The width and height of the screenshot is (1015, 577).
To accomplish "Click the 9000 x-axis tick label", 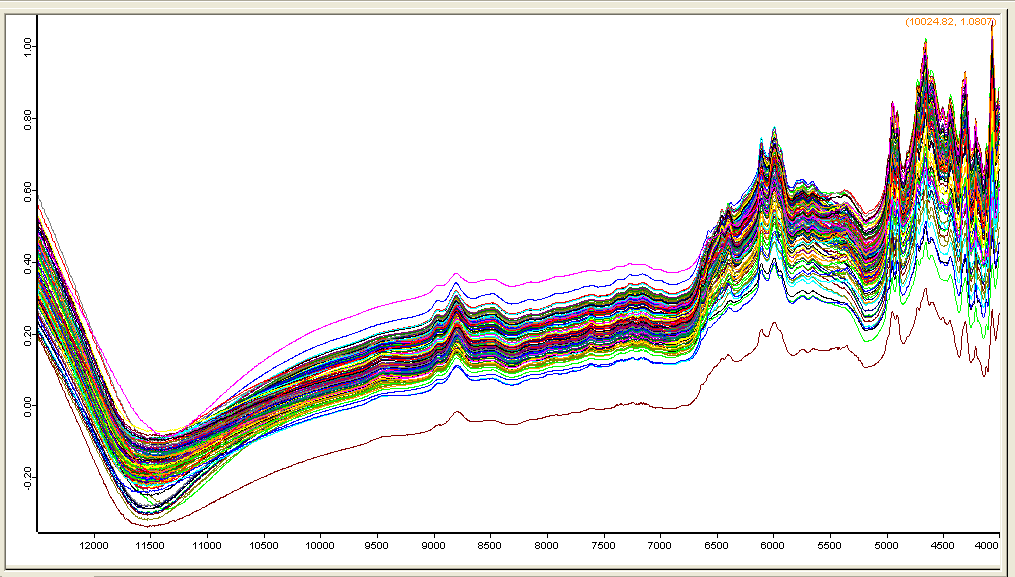I will click(433, 546).
